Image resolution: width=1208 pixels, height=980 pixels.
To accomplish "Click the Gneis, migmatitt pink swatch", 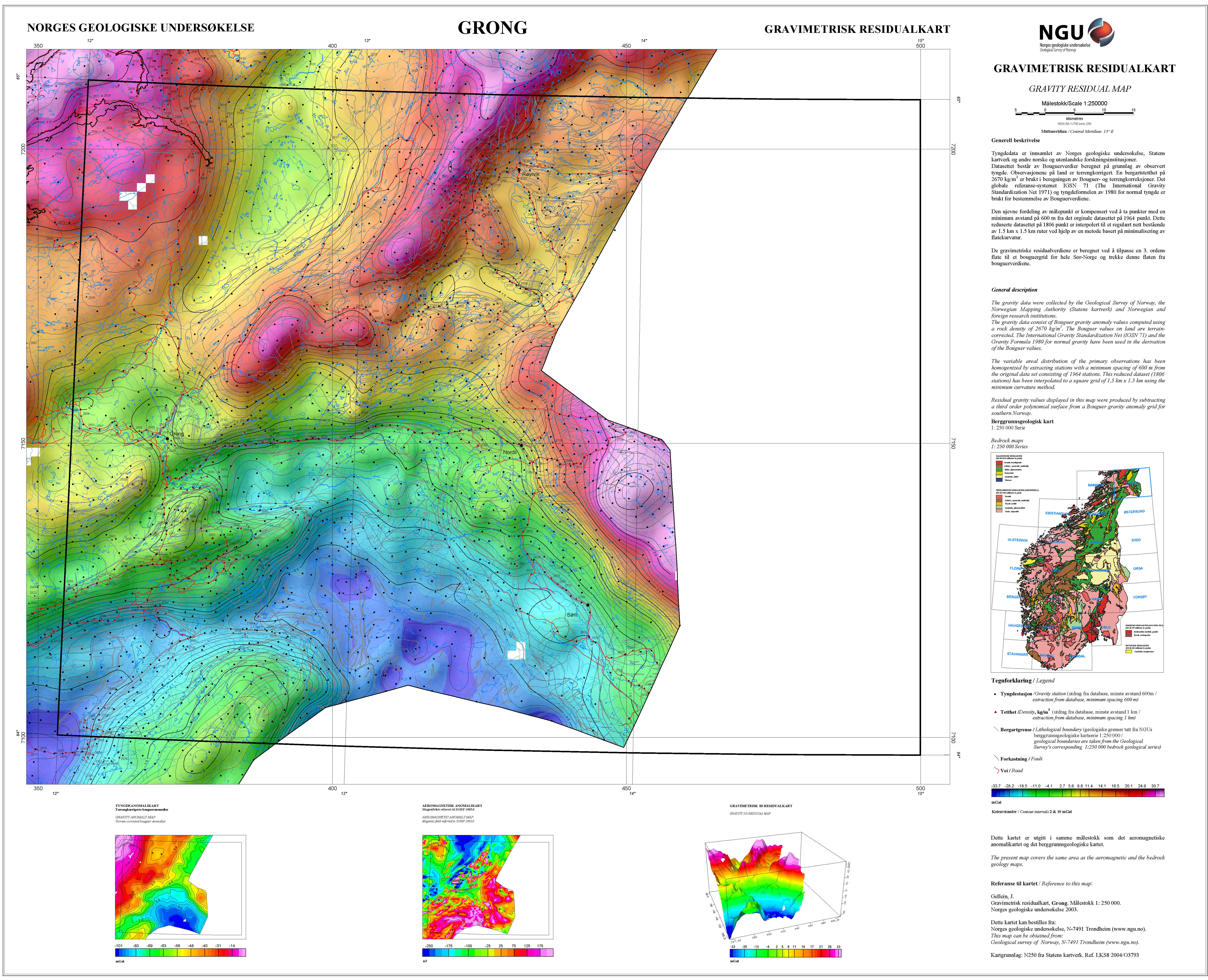I will point(999,511).
